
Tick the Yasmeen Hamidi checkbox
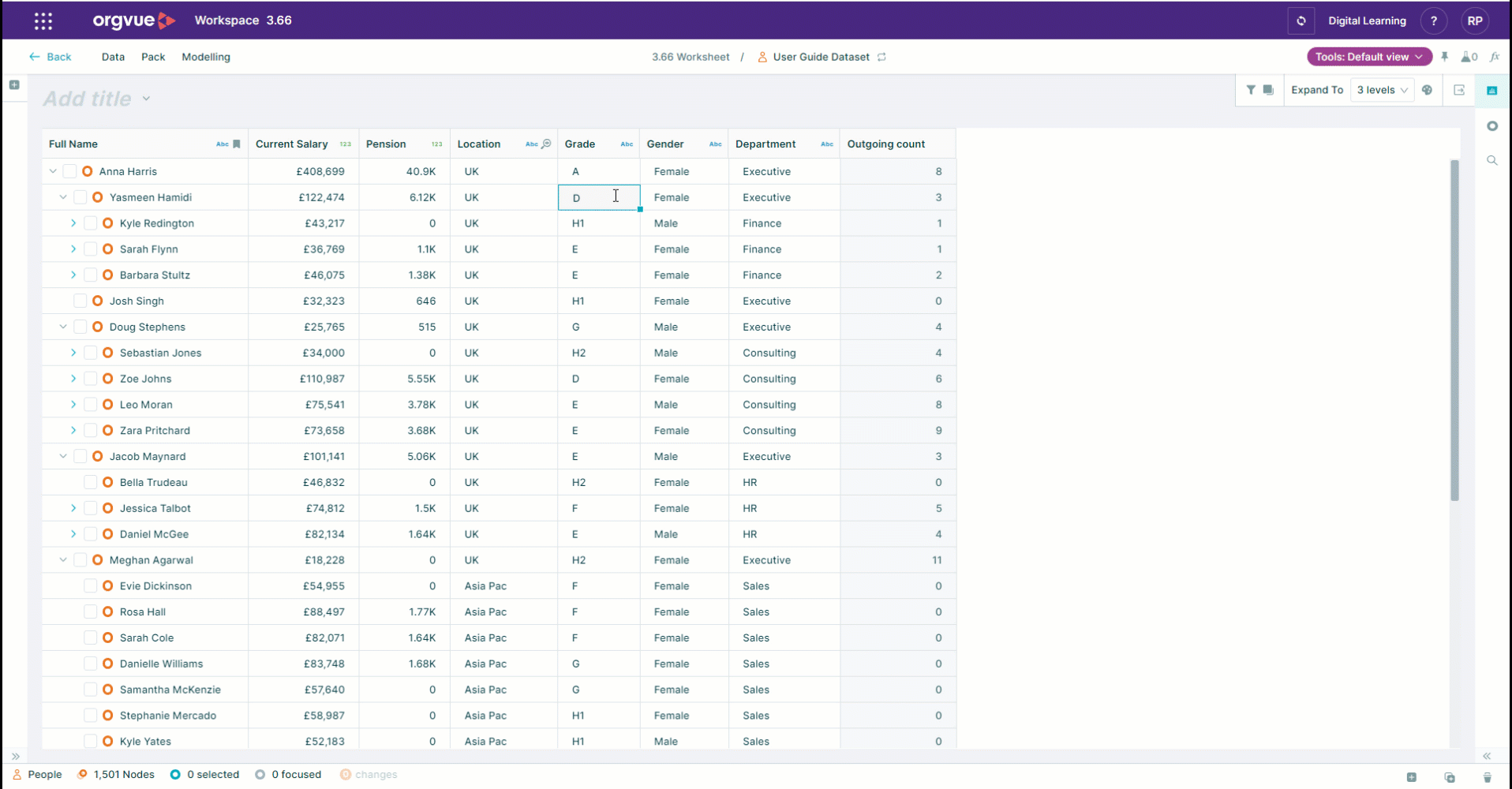[80, 197]
